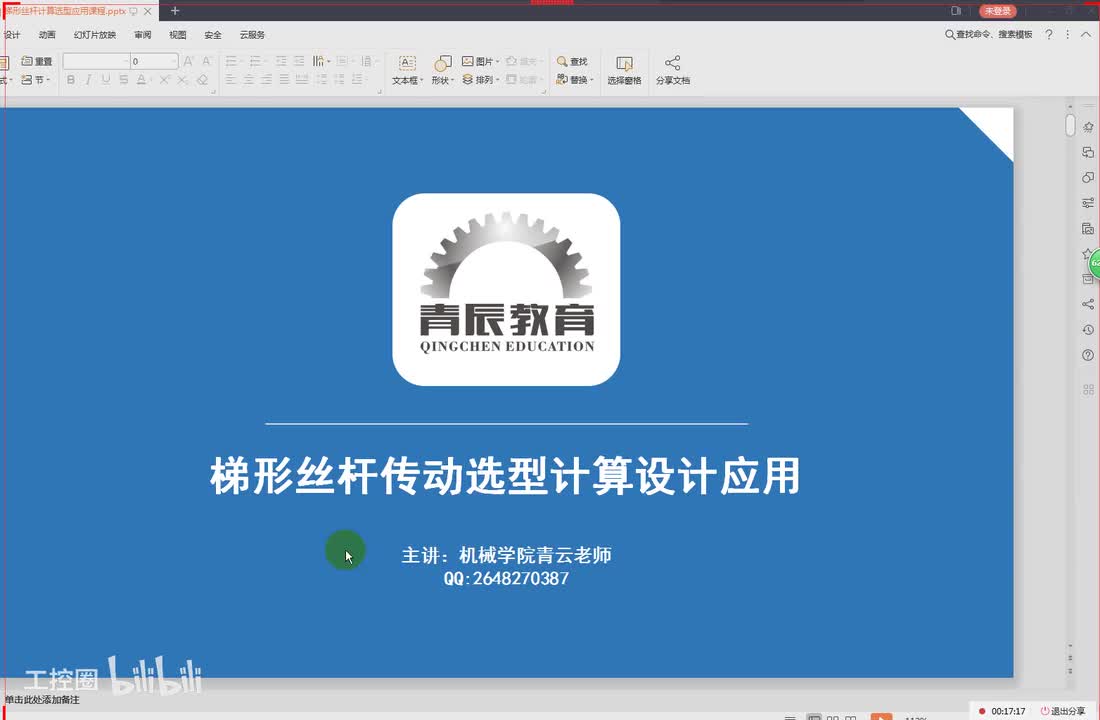Open the 动画 ribbon tab

[x=47, y=34]
